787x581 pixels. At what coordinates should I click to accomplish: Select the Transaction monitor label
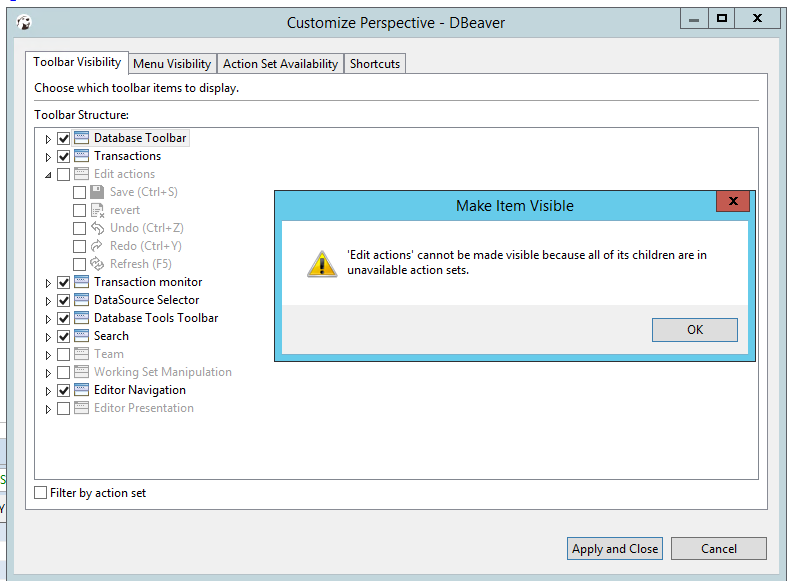point(148,282)
